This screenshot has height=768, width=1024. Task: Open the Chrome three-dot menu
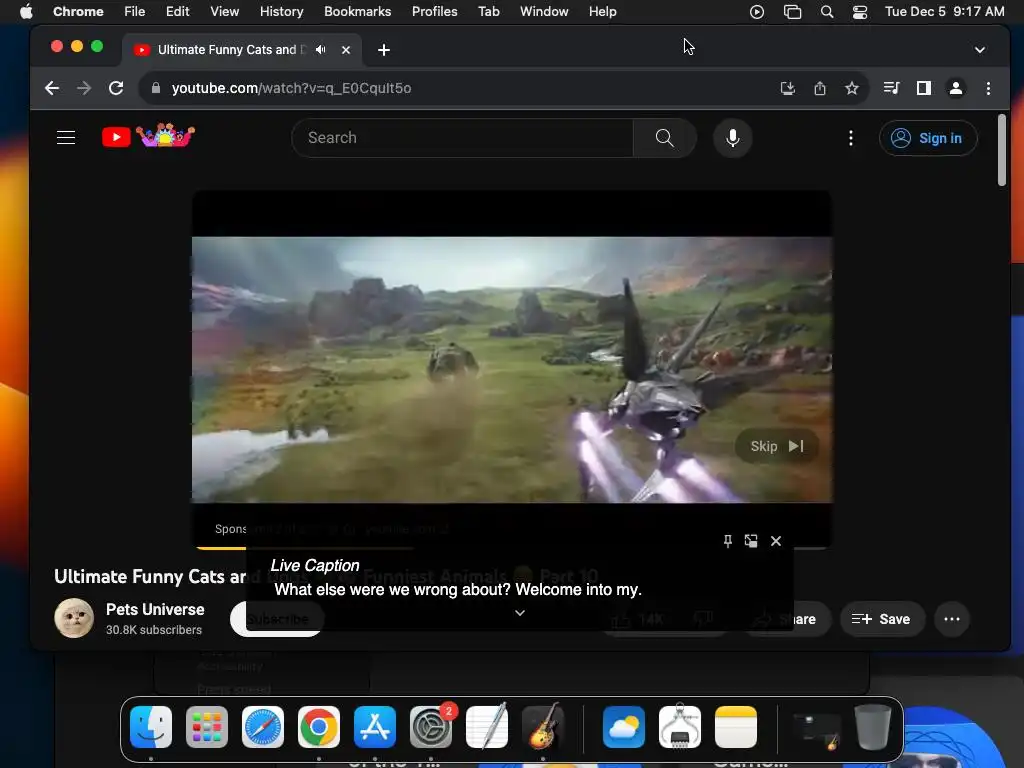tap(988, 88)
